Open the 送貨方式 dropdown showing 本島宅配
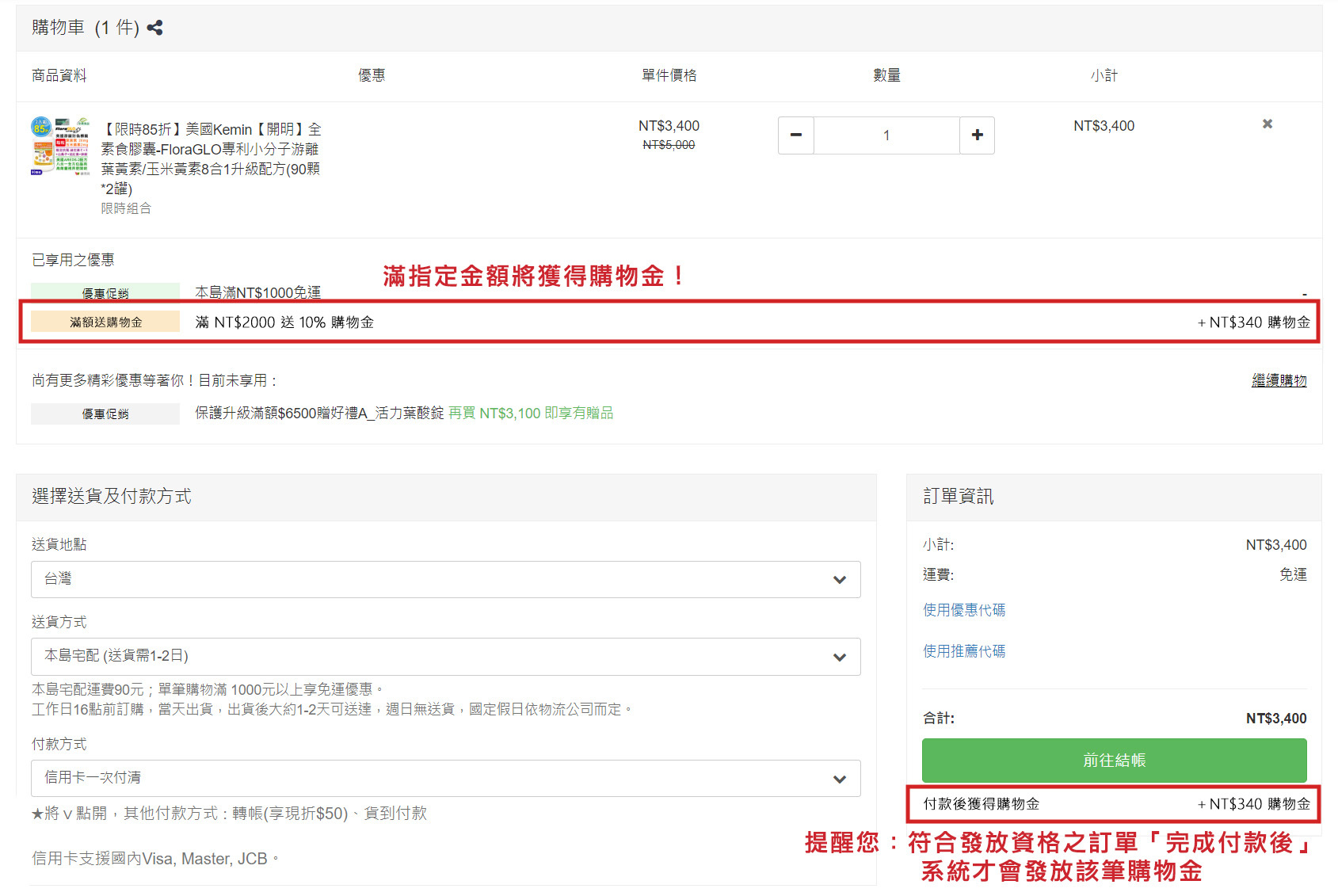1338x896 pixels. [445, 657]
